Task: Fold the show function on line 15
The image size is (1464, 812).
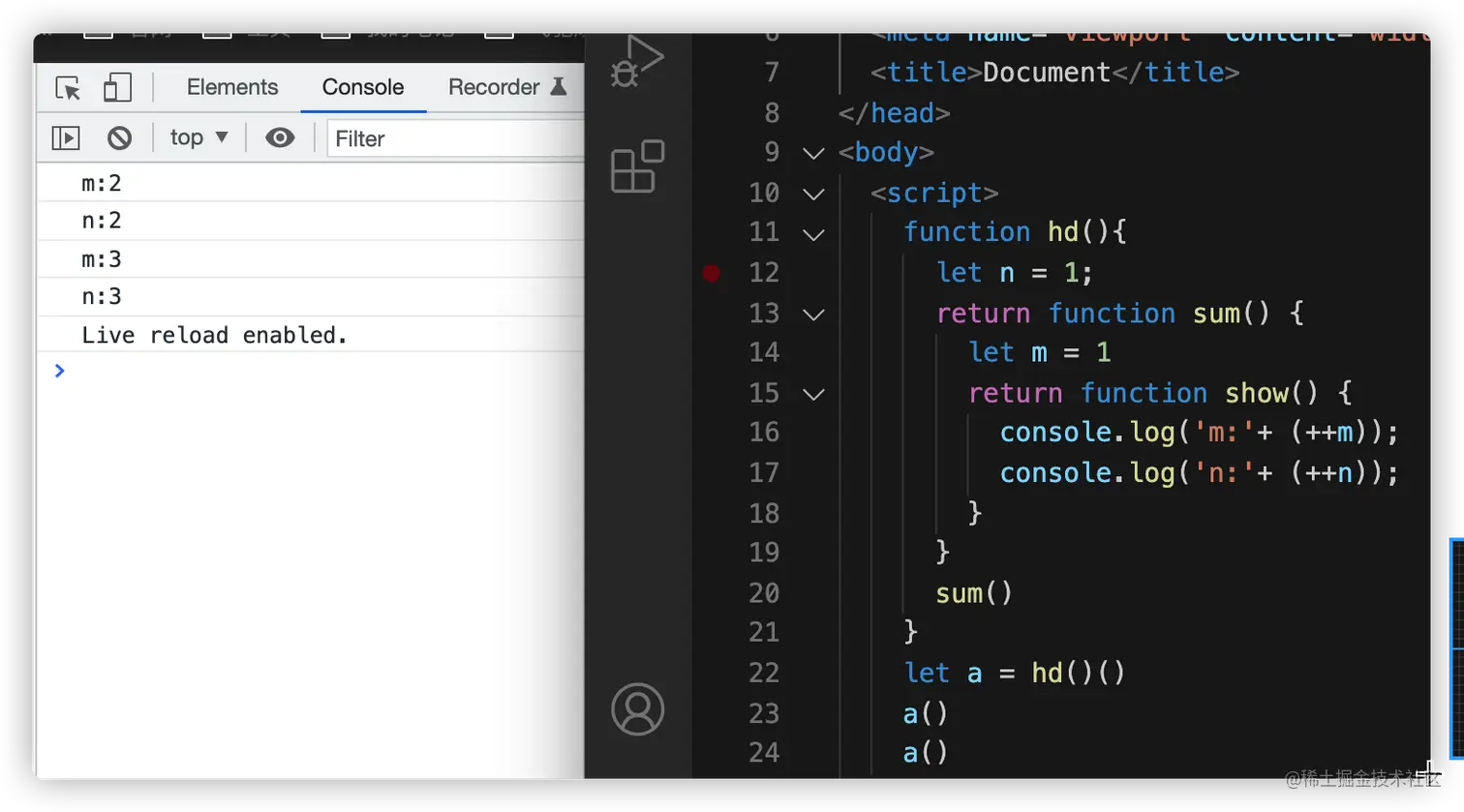Action: click(x=814, y=394)
